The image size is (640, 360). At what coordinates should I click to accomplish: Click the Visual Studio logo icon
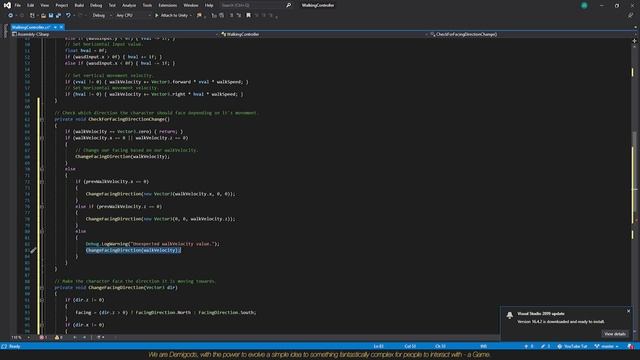tap(7, 5)
